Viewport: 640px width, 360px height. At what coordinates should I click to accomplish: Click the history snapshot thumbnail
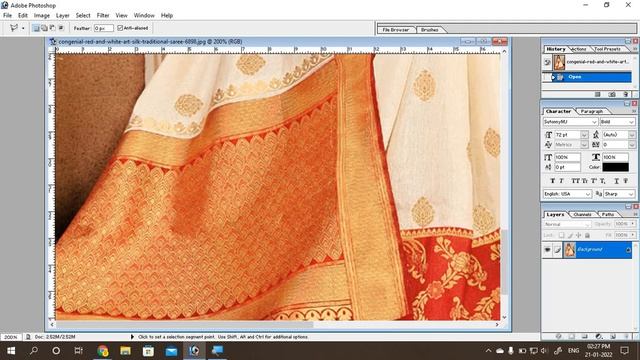pyautogui.click(x=559, y=62)
